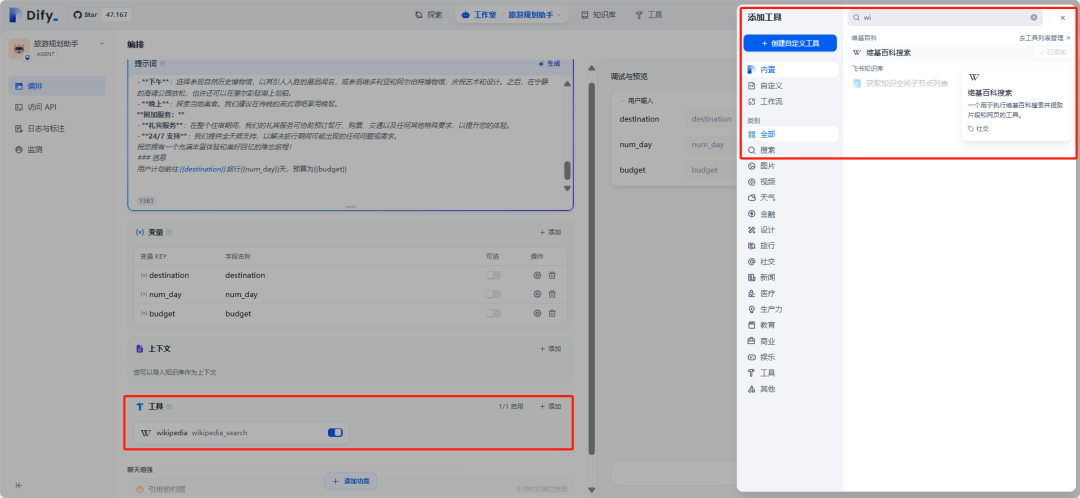This screenshot has width=1080, height=498.
Task: Select 编排 in left sidebar
Action: pos(57,86)
